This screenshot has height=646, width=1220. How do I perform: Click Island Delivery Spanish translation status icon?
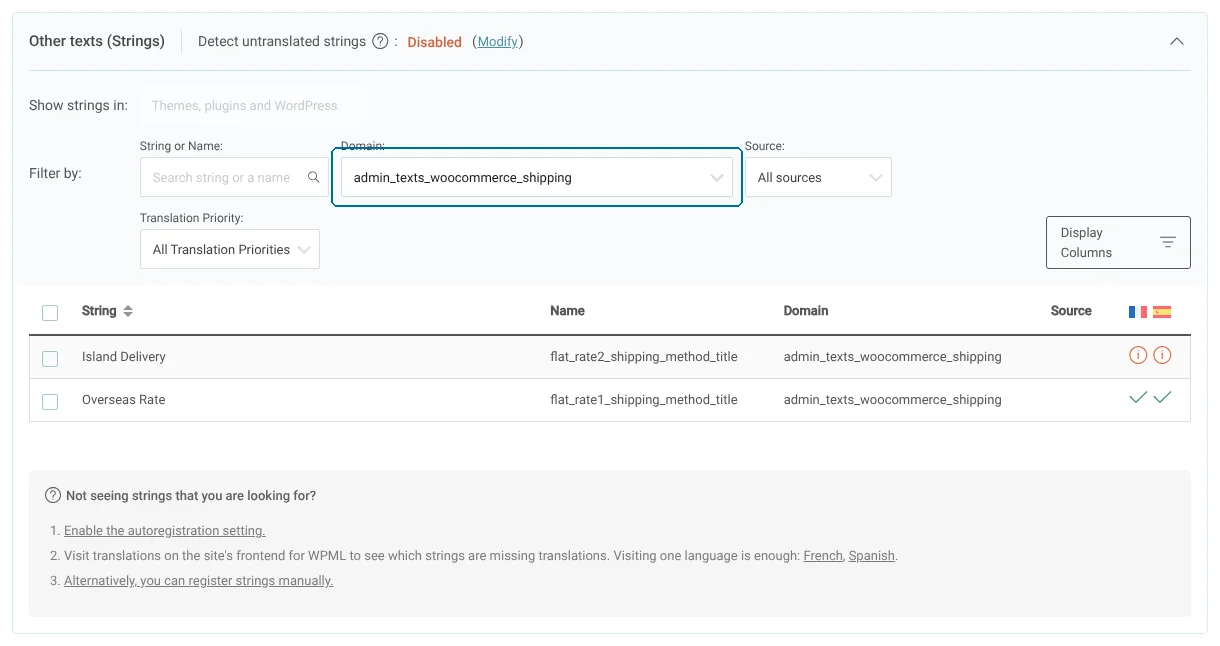pos(1162,355)
